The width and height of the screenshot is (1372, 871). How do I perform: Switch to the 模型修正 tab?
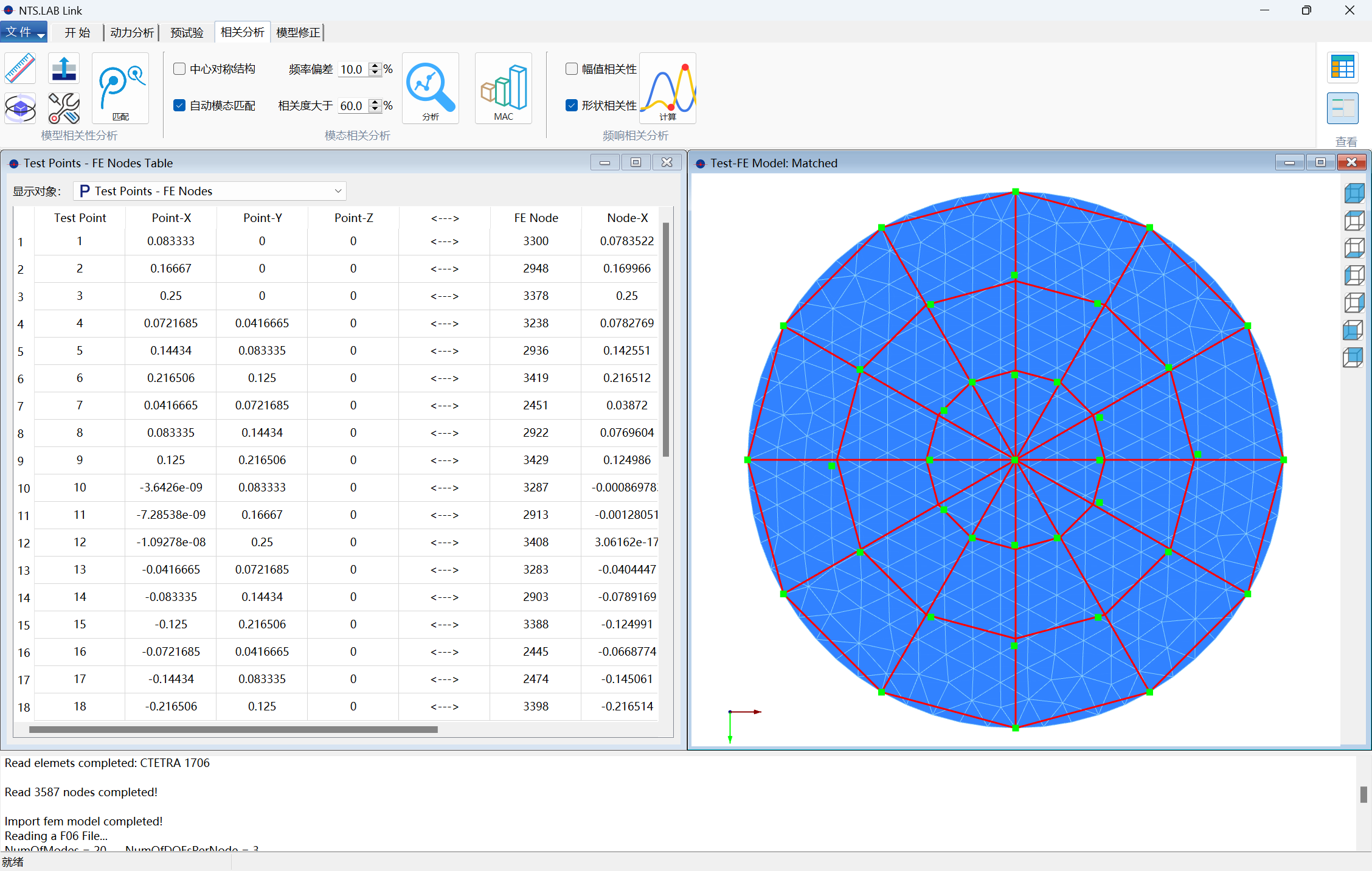pos(297,32)
